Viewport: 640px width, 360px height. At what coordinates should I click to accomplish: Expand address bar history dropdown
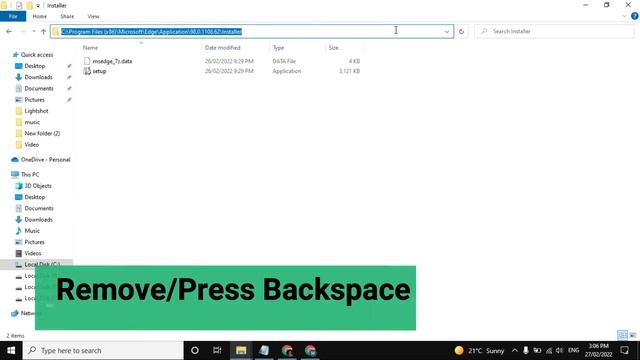(447, 31)
